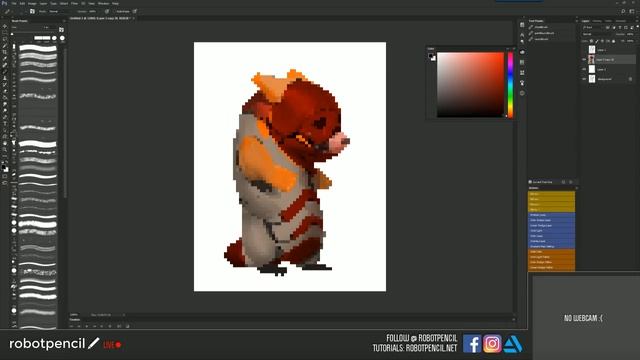Viewport: 640px width, 360px height.
Task: Select the Untitled-1 document tab
Action: tap(99, 18)
